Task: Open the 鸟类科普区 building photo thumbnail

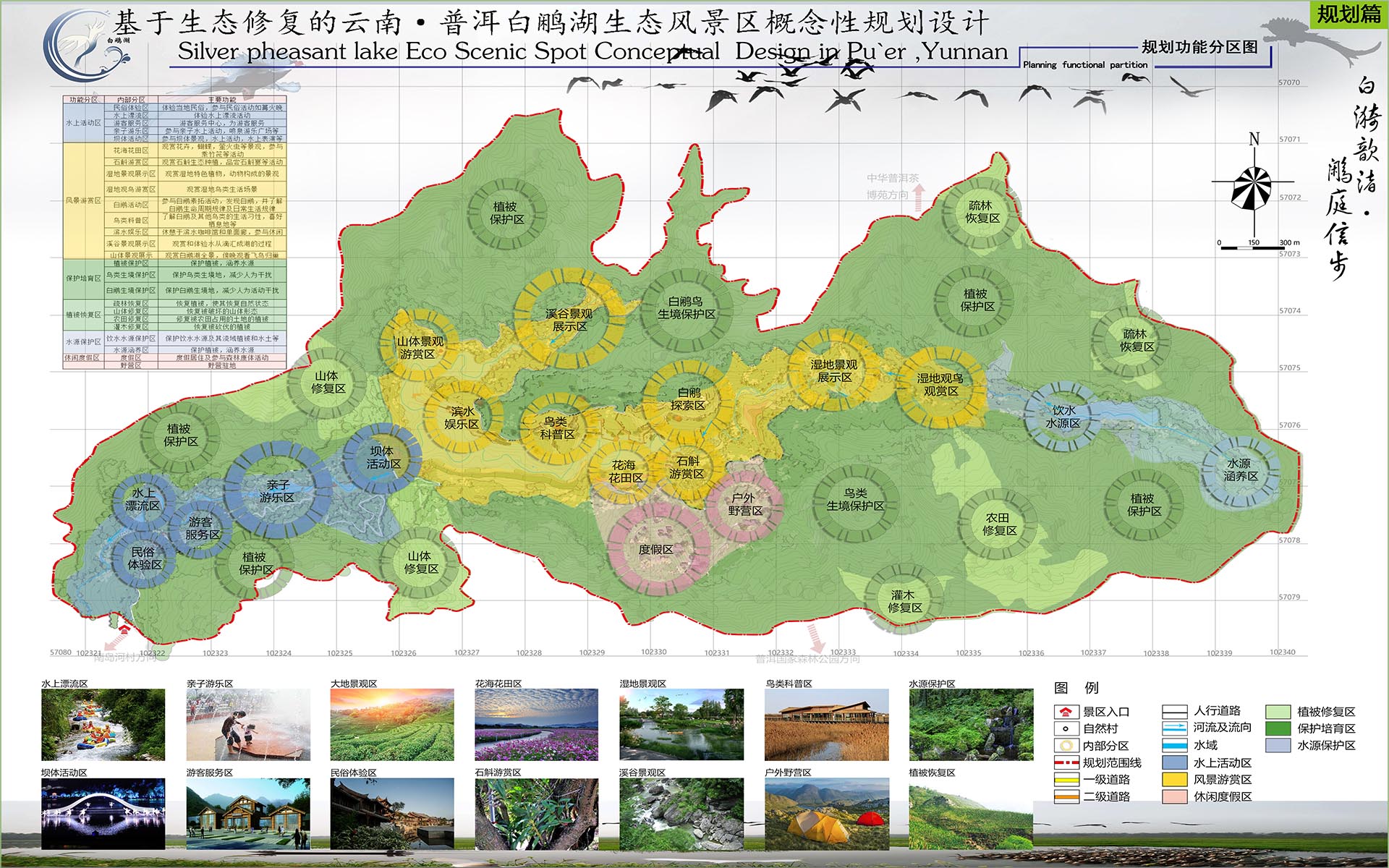Action: (827, 725)
